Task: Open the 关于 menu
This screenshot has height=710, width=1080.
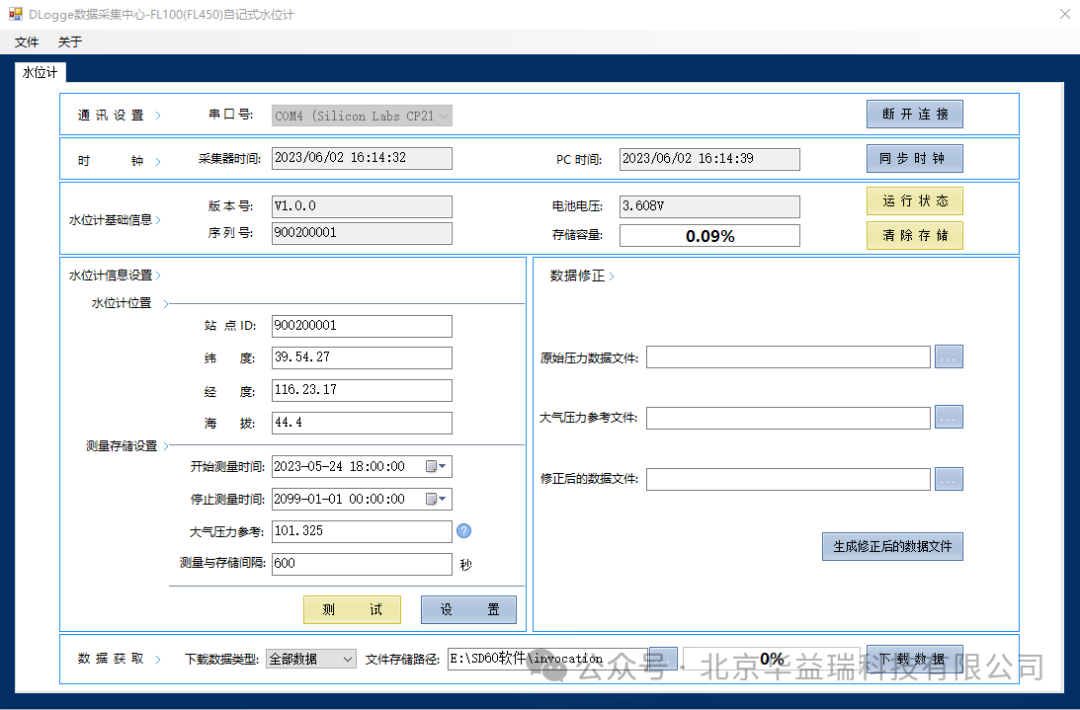Action: tap(68, 42)
